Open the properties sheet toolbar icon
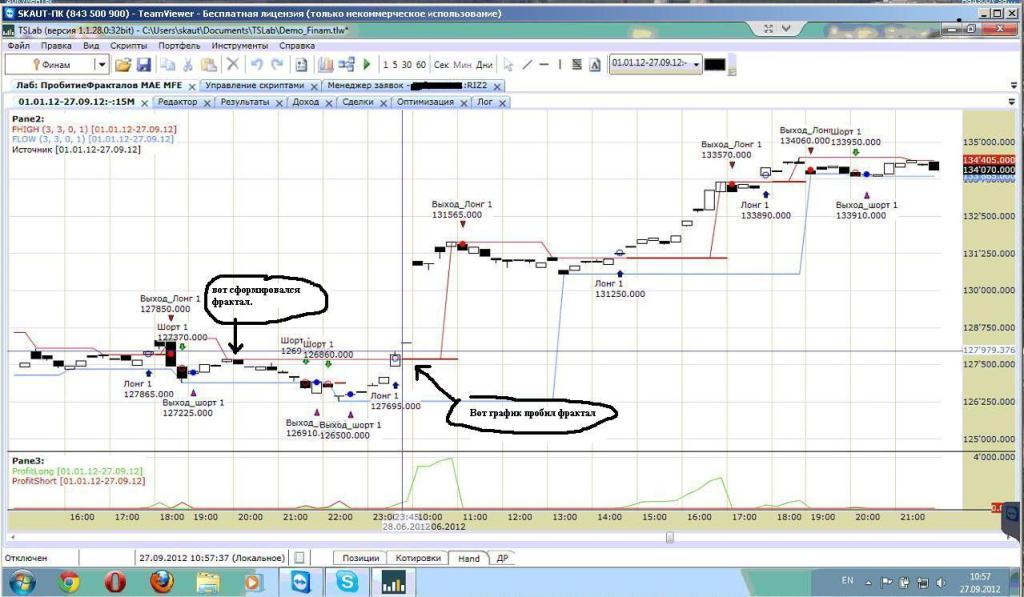Image resolution: width=1024 pixels, height=597 pixels. pos(301,64)
